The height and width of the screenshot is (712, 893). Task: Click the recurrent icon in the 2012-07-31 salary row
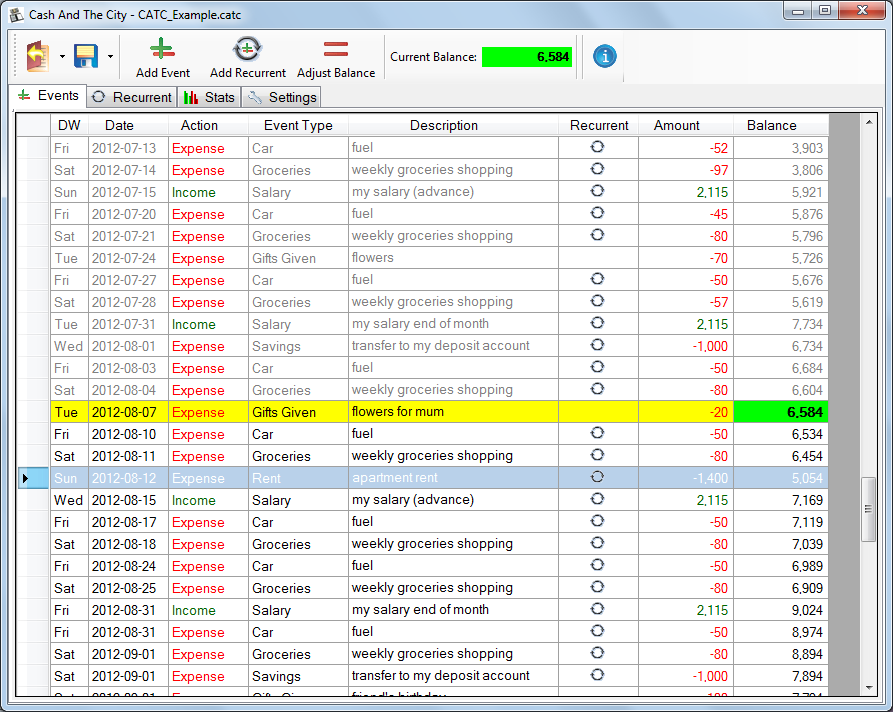click(x=597, y=323)
